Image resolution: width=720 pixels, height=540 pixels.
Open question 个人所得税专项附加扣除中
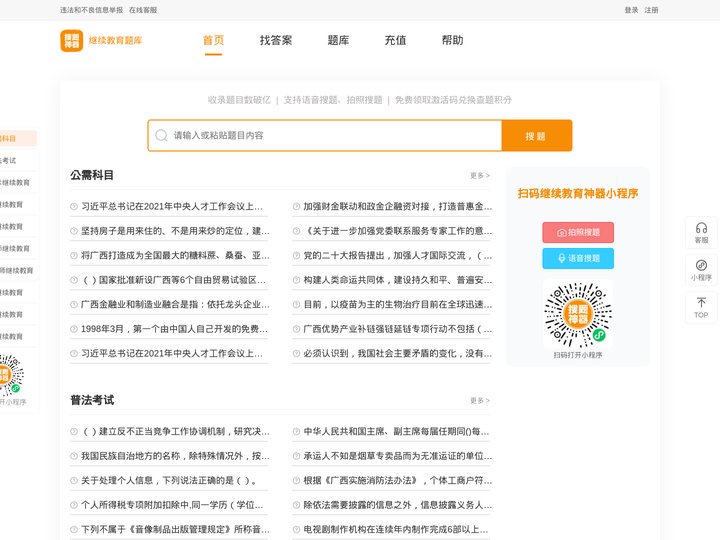tap(172, 505)
